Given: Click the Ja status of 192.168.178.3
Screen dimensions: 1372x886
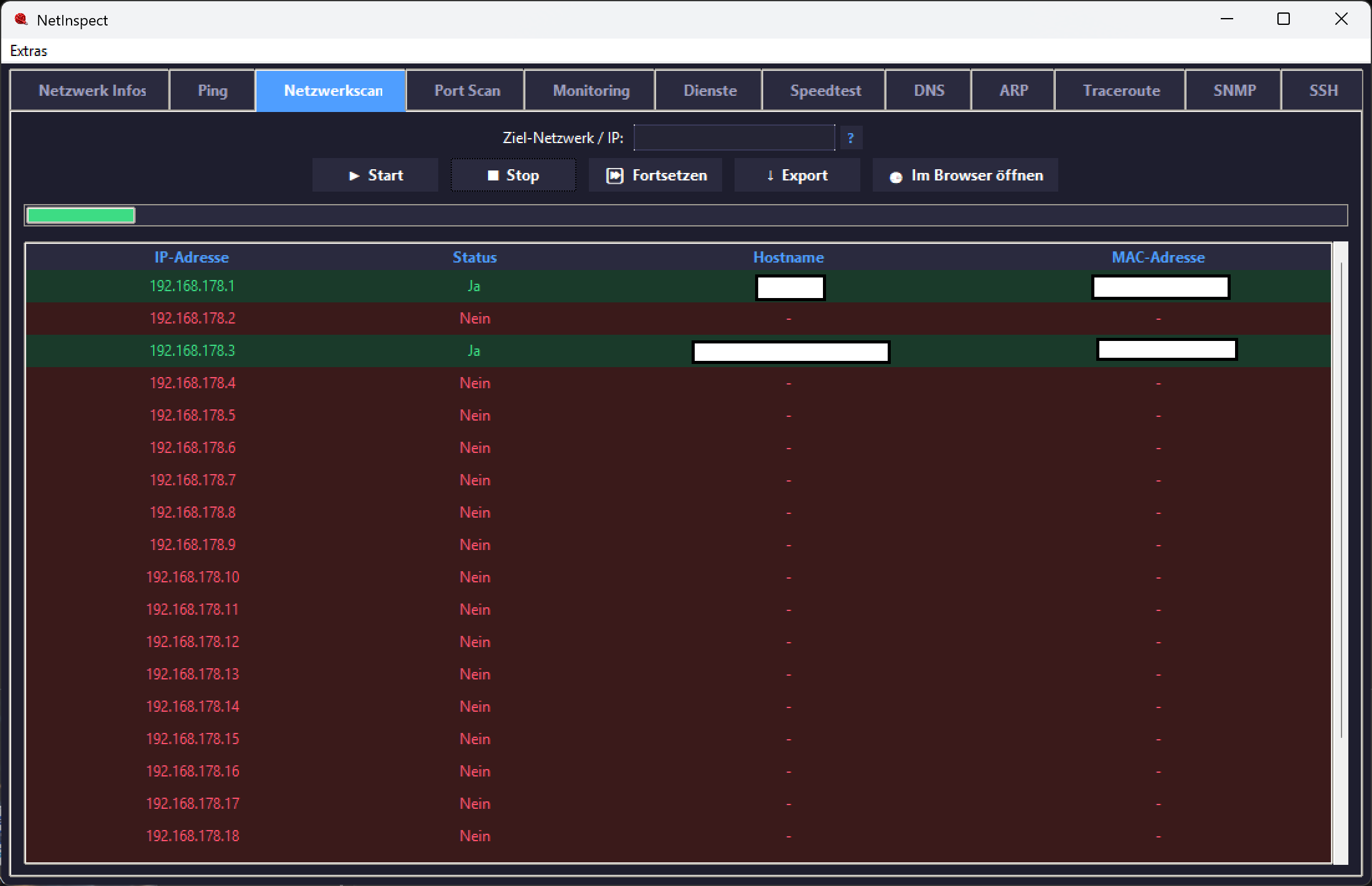Looking at the screenshot, I should click(x=474, y=351).
